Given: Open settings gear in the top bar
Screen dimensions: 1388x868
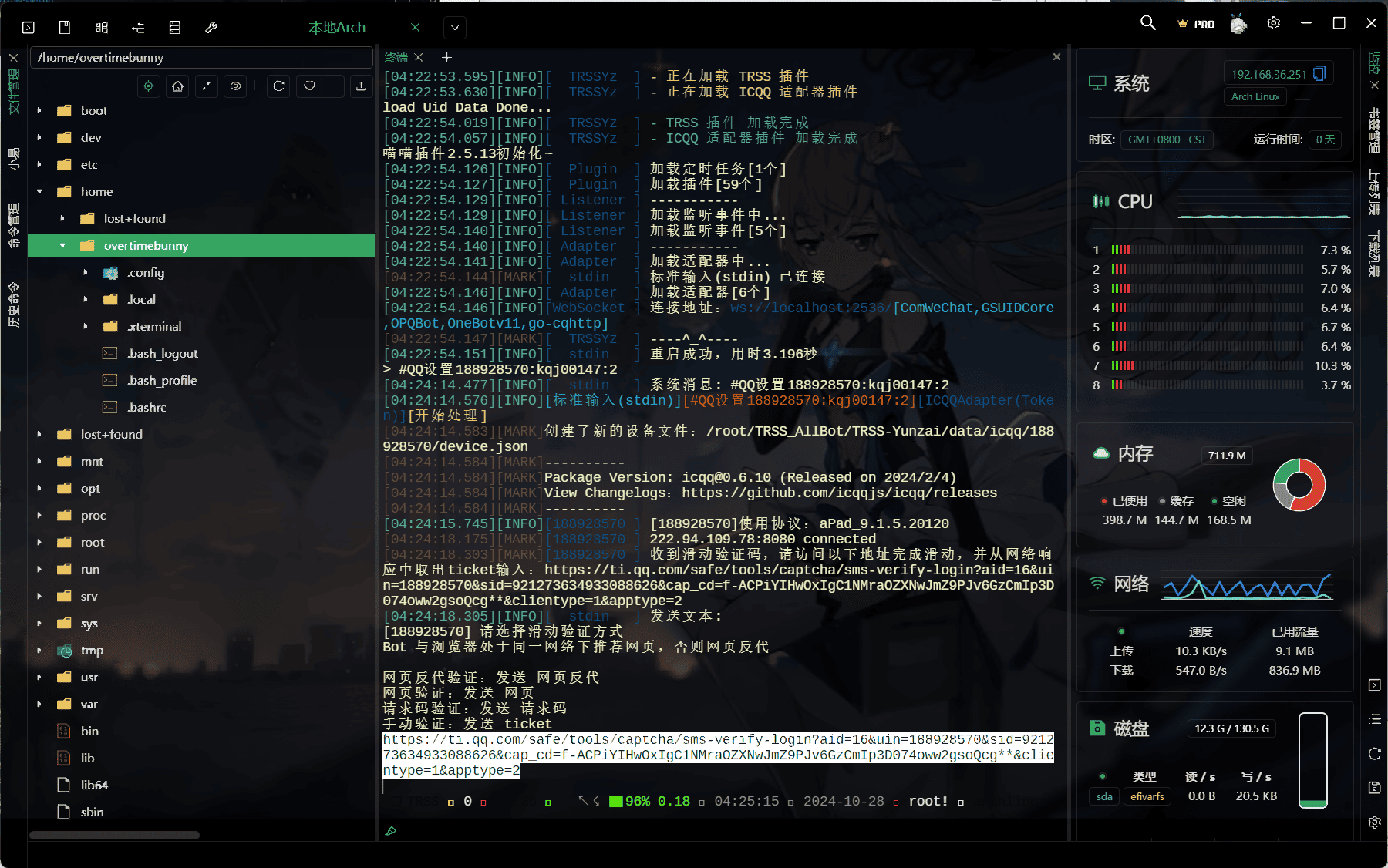Looking at the screenshot, I should pyautogui.click(x=1274, y=23).
